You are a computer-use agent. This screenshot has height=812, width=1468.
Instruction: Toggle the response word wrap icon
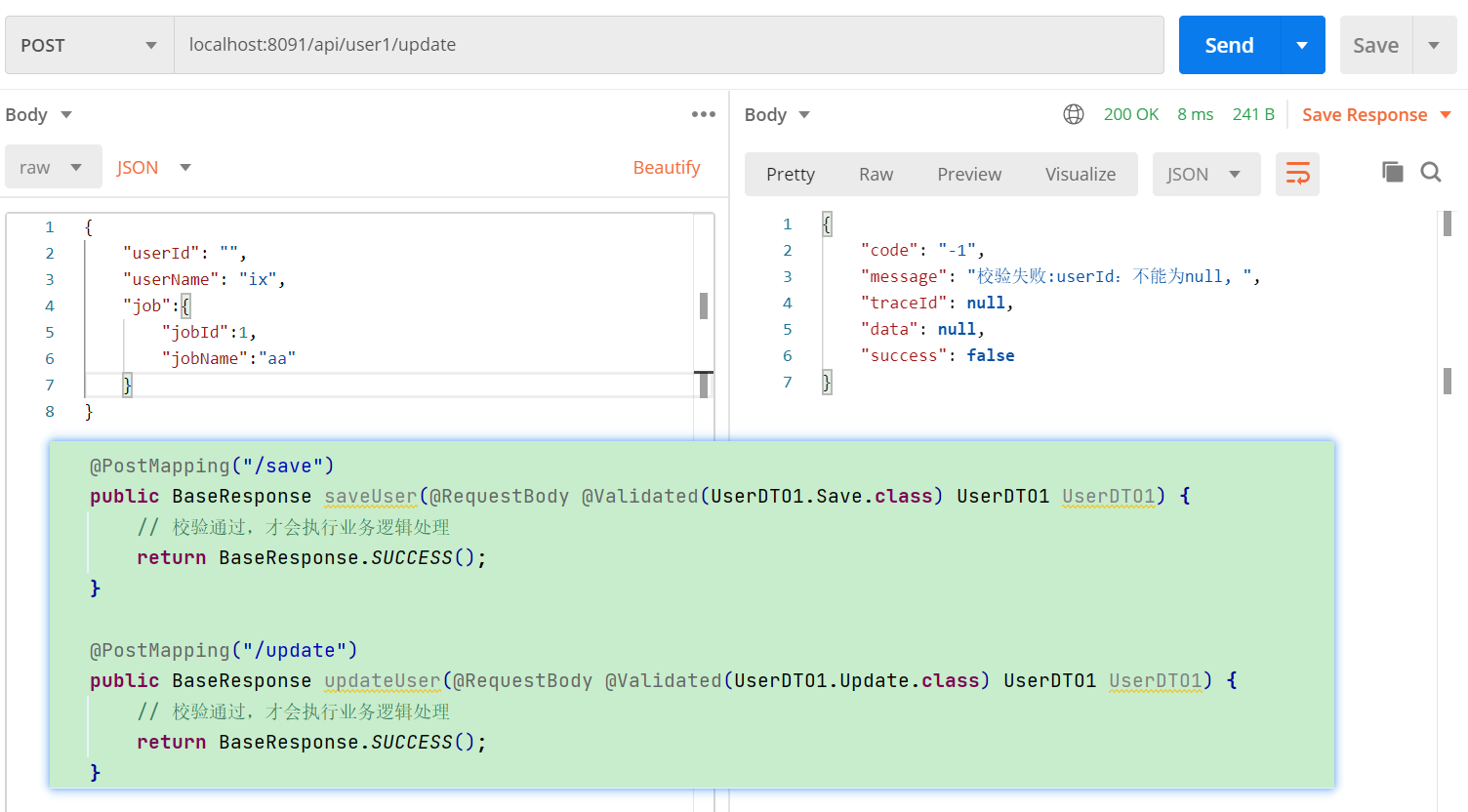click(x=1297, y=174)
